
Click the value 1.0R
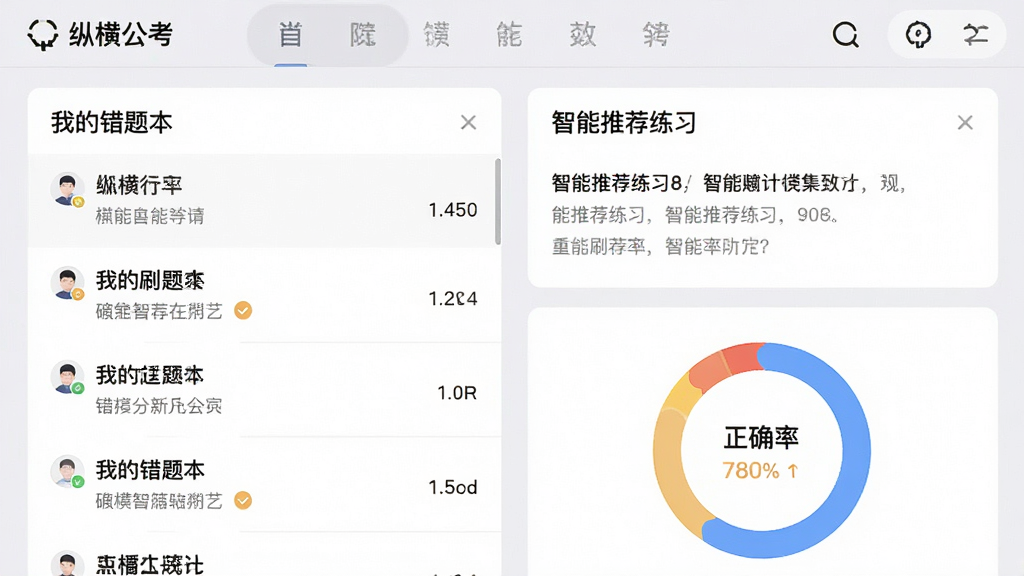[x=456, y=392]
